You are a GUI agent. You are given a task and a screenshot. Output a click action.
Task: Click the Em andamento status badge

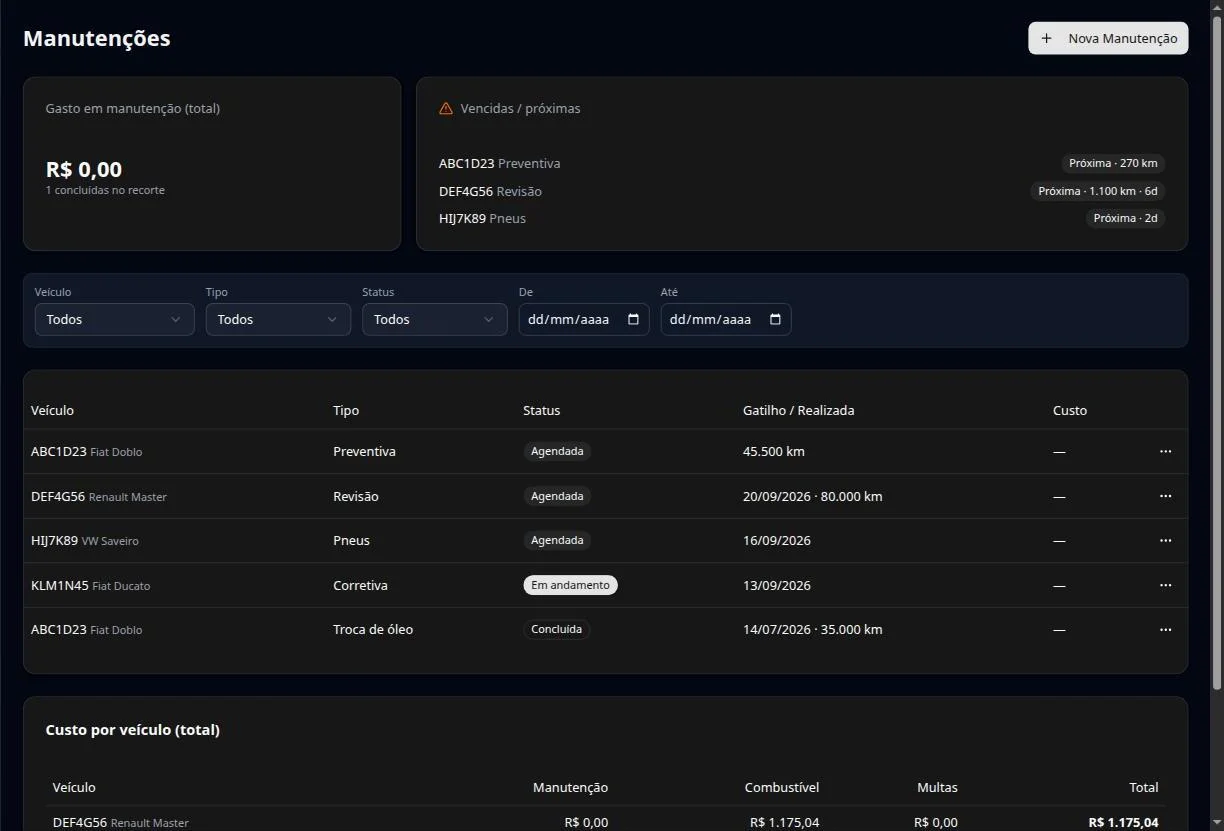tap(570, 585)
